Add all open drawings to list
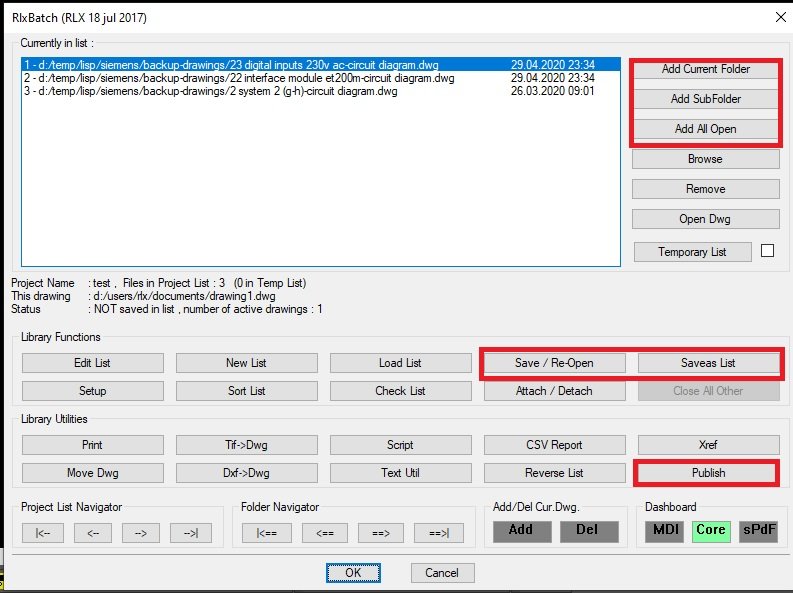 (x=706, y=129)
